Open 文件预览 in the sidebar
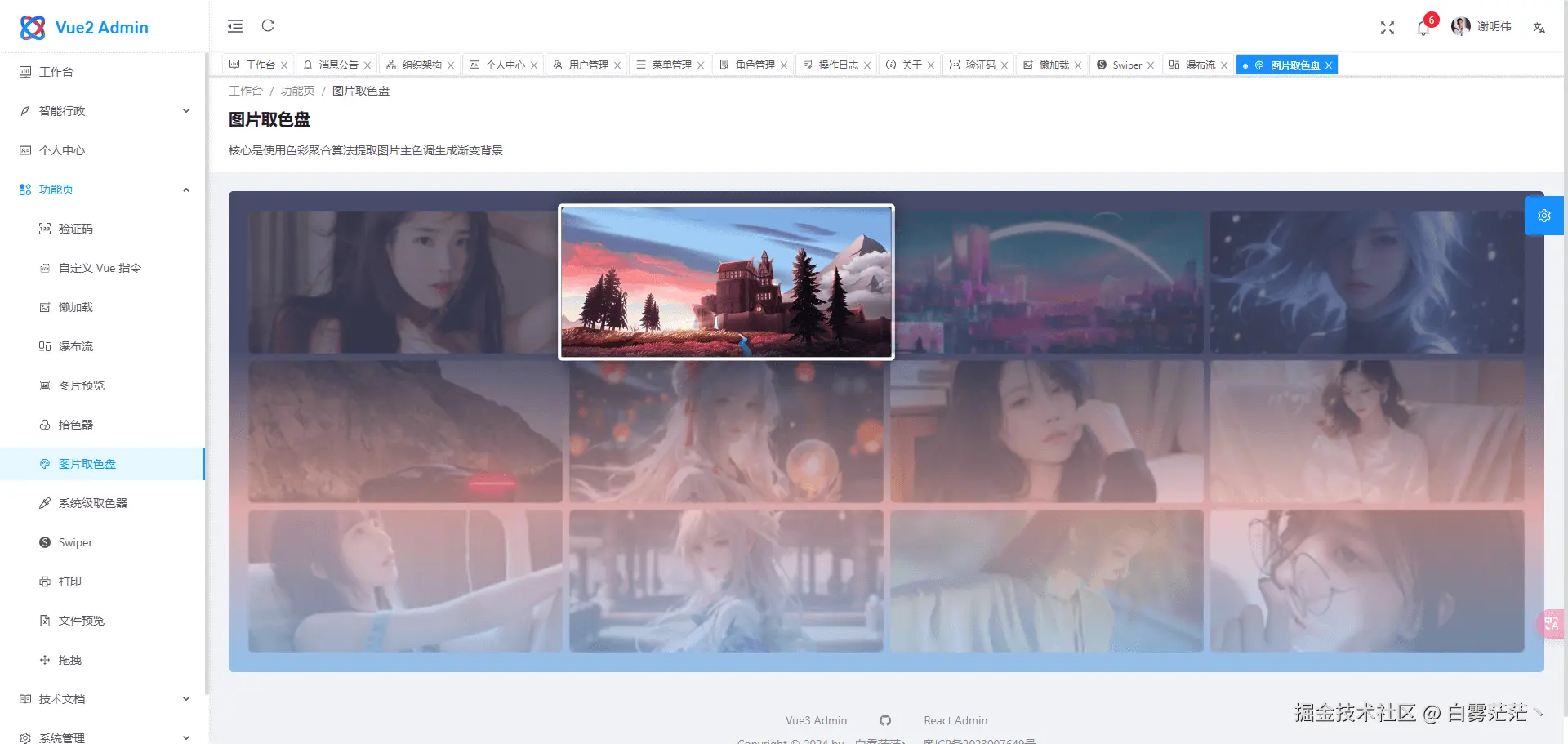 click(x=102, y=621)
